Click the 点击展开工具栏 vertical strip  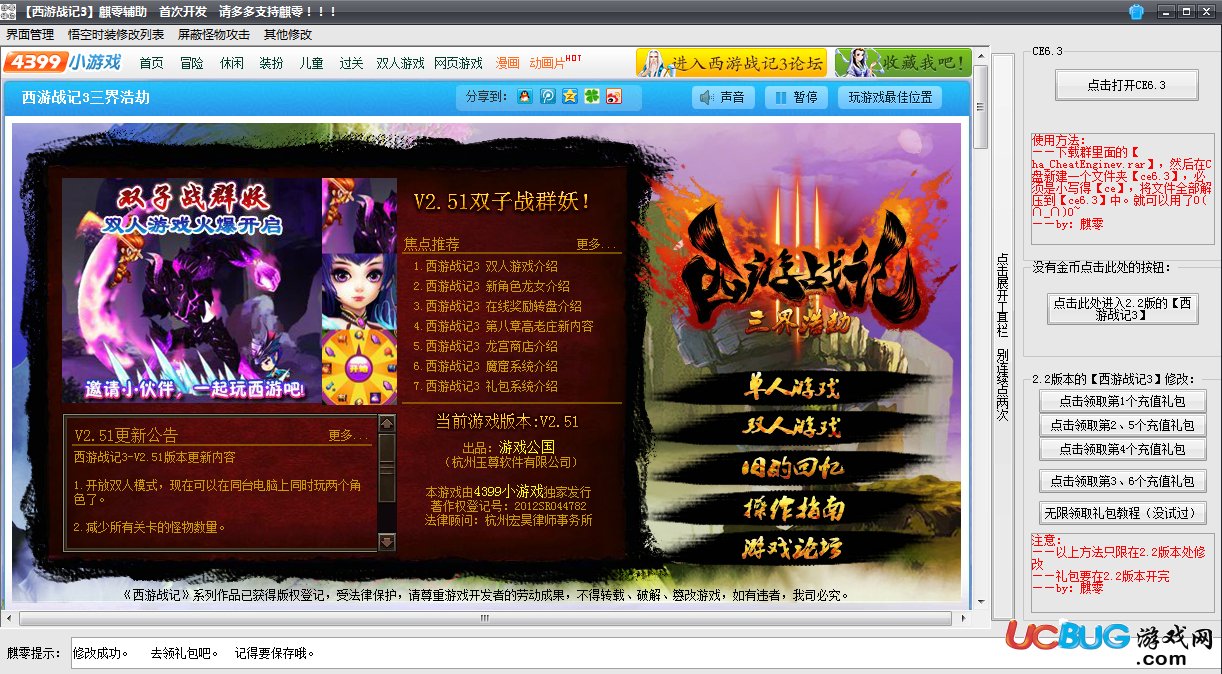click(x=1003, y=336)
